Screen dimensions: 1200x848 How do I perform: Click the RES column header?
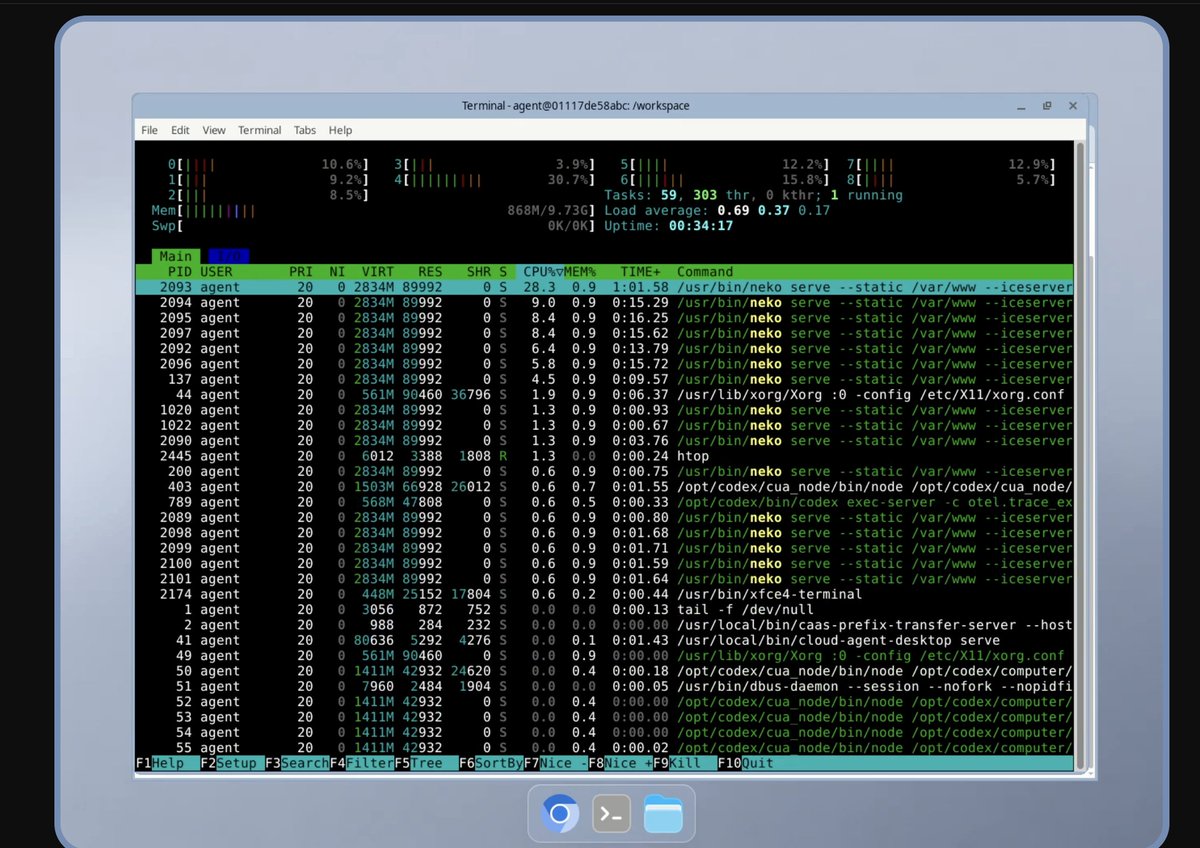429,272
